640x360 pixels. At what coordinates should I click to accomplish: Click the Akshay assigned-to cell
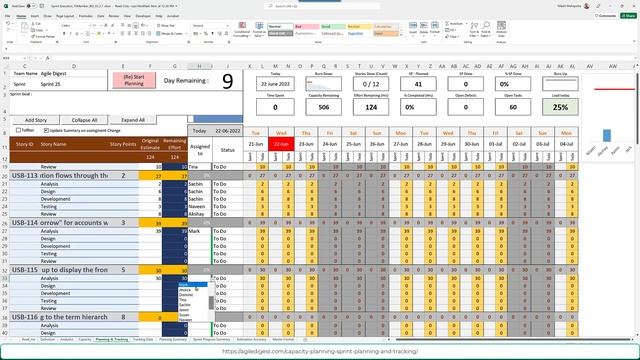[200, 214]
